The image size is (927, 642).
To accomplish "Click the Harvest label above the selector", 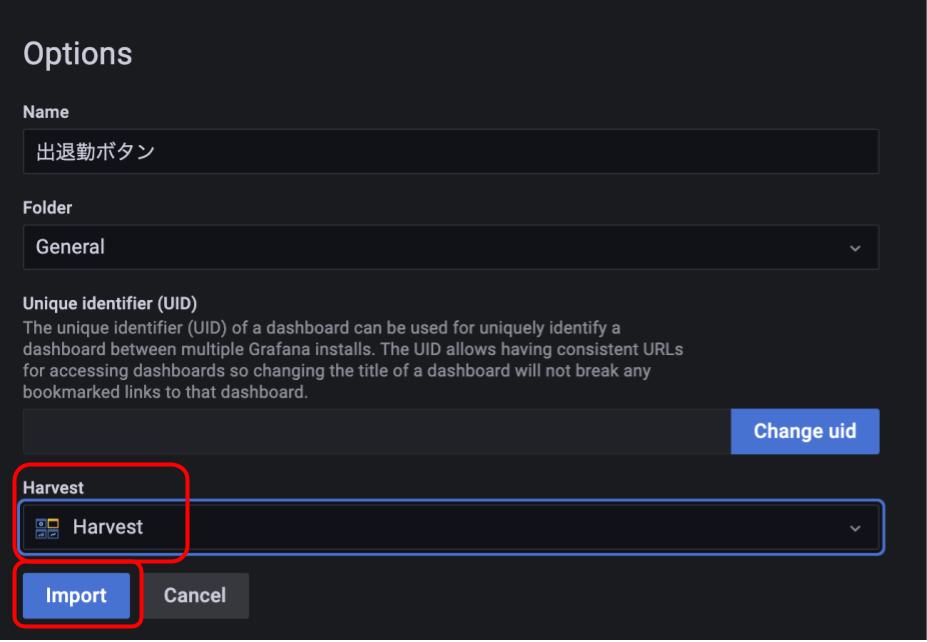I will click(53, 488).
